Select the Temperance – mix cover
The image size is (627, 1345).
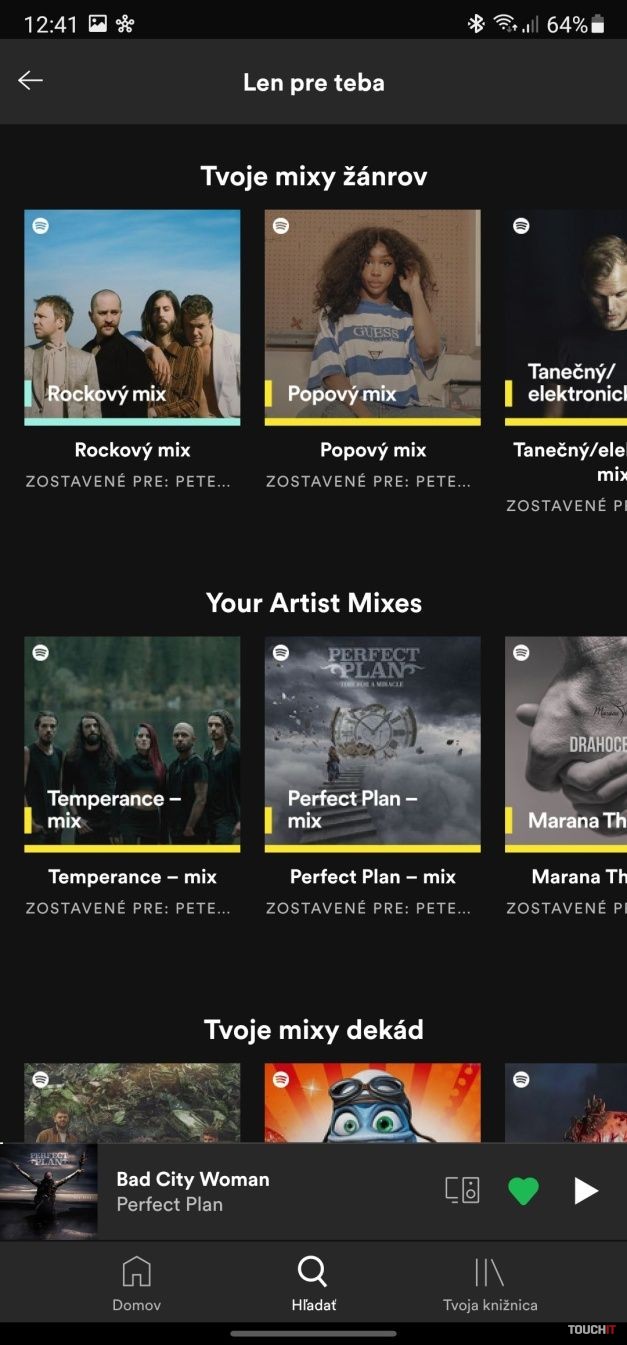pos(132,744)
